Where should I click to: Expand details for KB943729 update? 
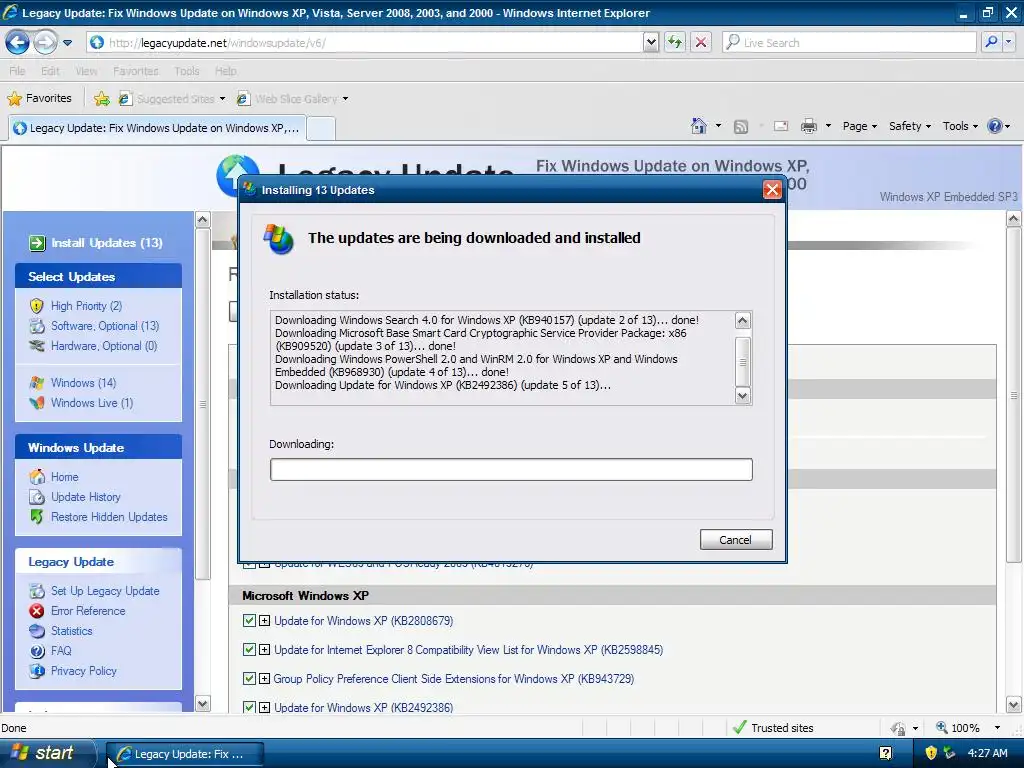tap(264, 679)
